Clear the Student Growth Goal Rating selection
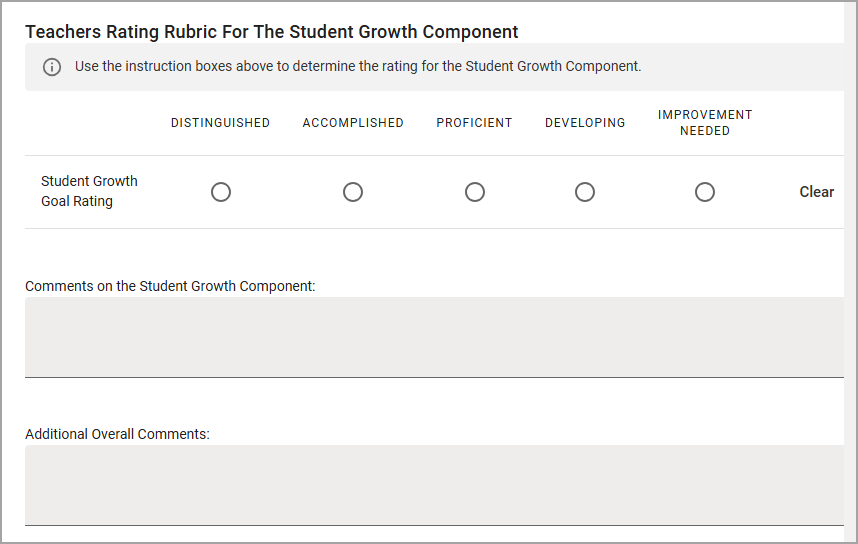Viewport: 858px width, 544px height. pyautogui.click(x=816, y=192)
